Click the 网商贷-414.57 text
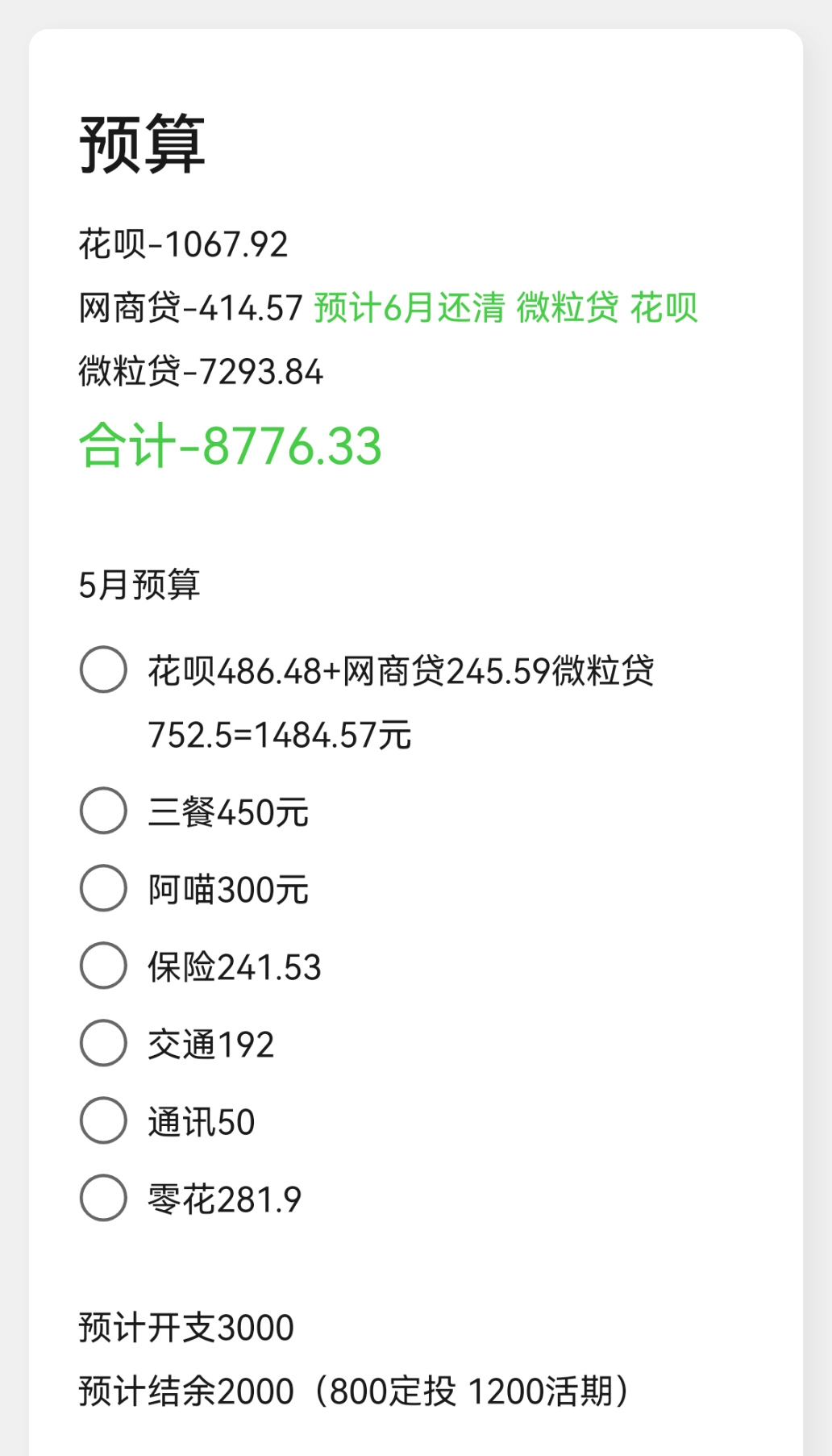The width and height of the screenshot is (832, 1456). (x=190, y=308)
